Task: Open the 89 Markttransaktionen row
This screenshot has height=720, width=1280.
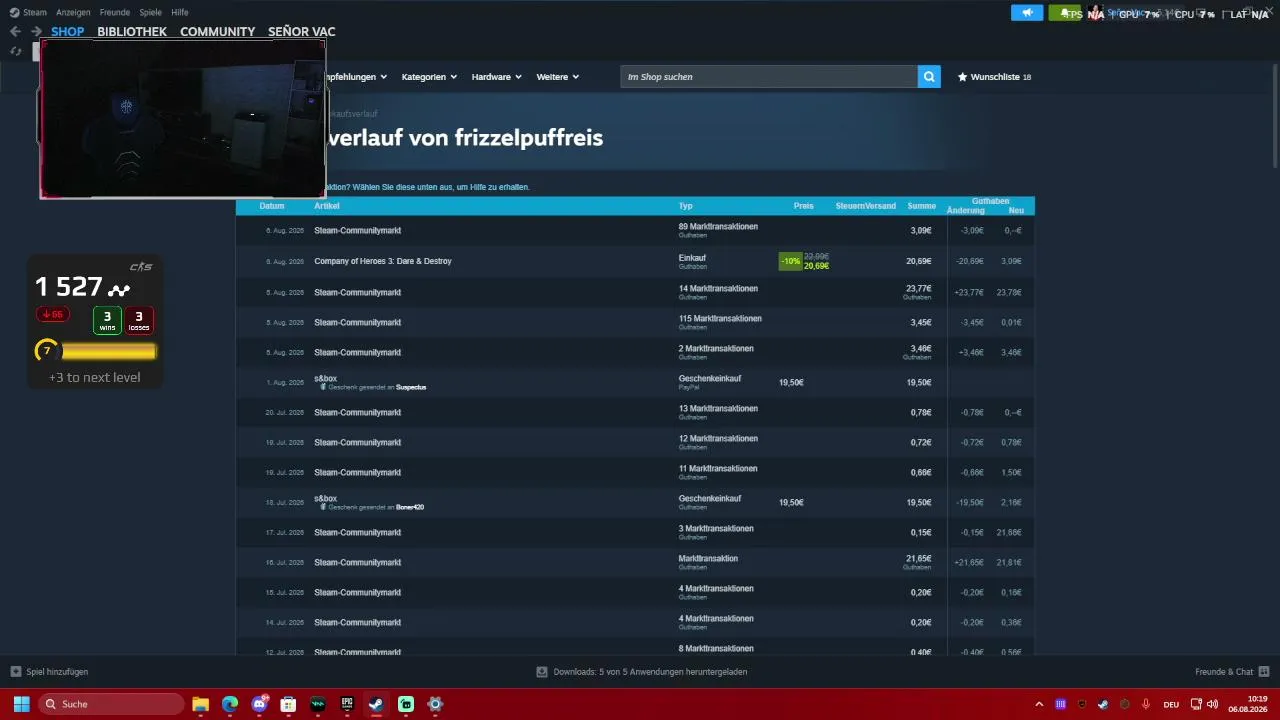Action: (x=635, y=231)
